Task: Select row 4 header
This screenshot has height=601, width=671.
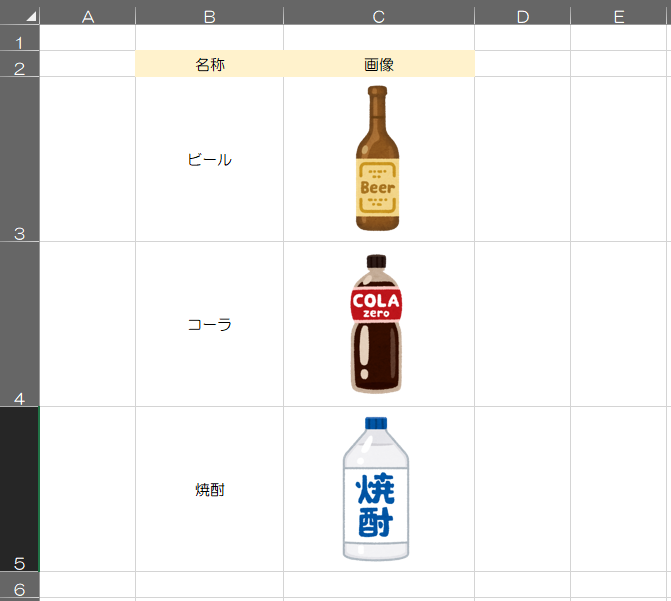Action: coord(20,324)
